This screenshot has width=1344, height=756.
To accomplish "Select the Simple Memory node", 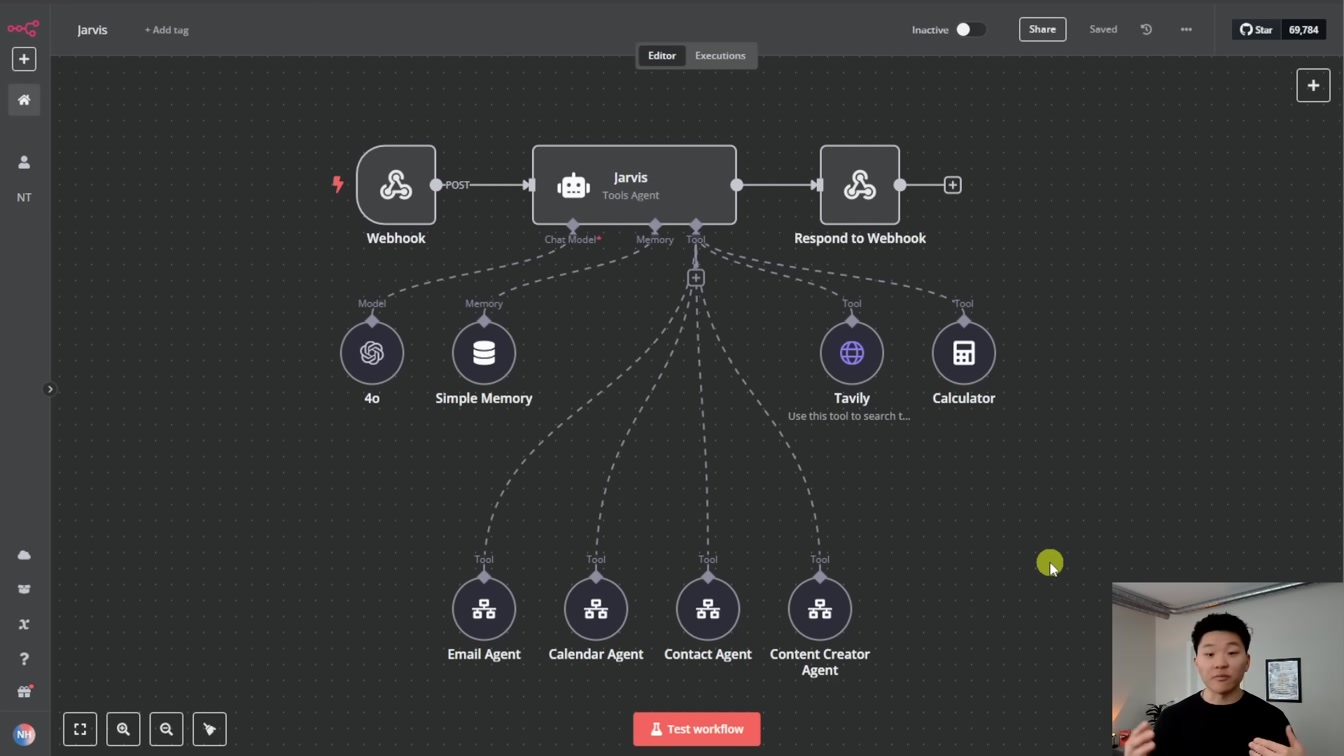I will pos(484,353).
